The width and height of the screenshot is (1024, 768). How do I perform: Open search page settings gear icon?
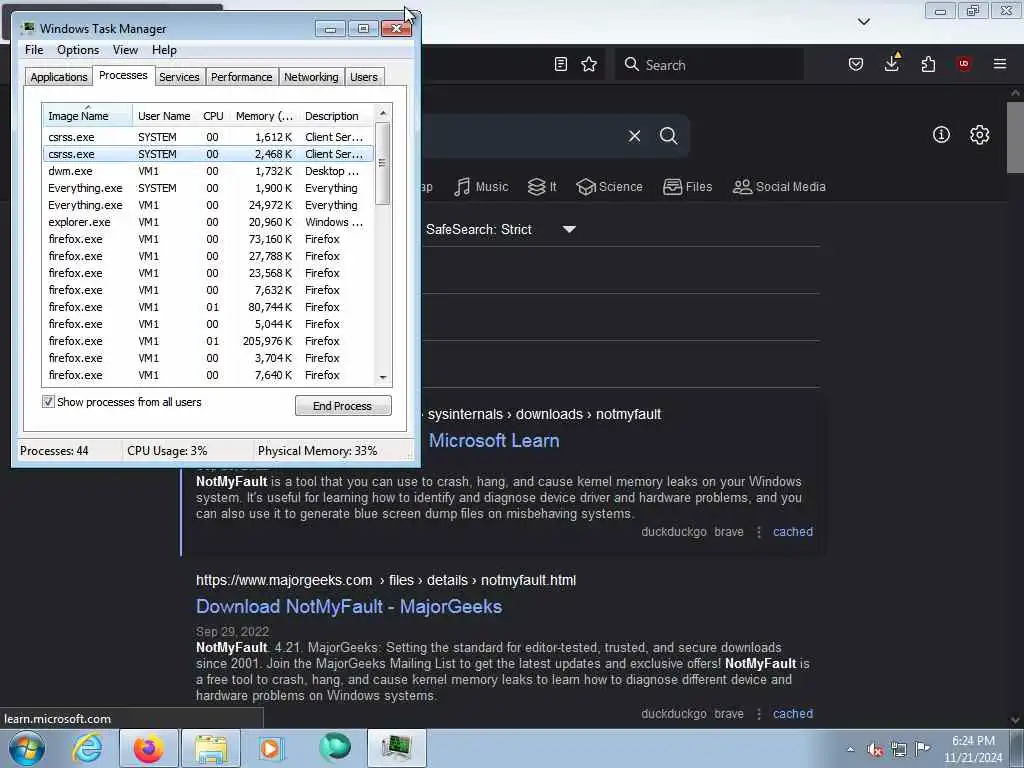coord(979,135)
